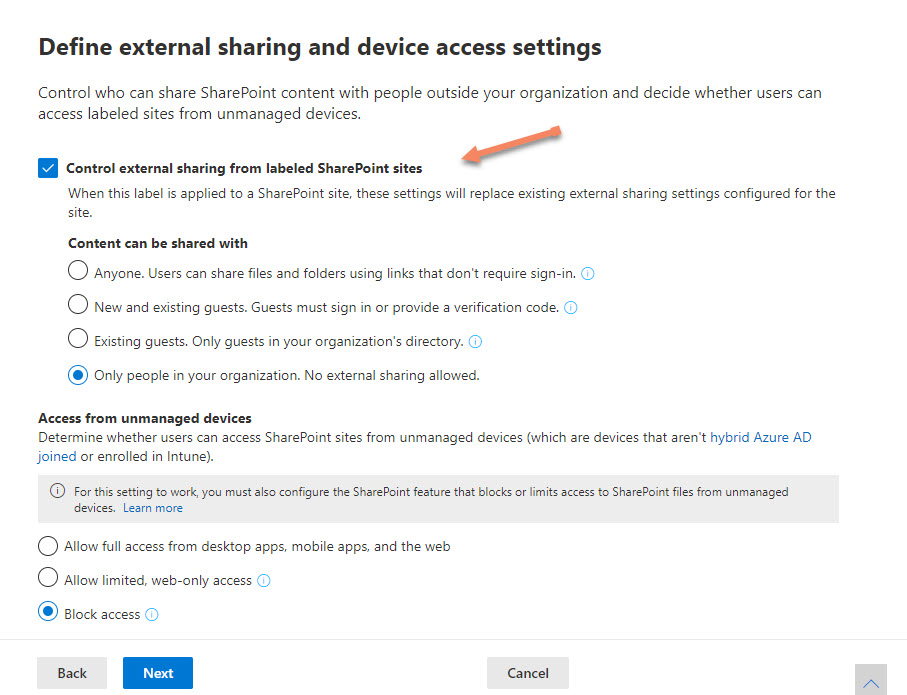Click info icon in the gray notice banner

click(x=57, y=491)
